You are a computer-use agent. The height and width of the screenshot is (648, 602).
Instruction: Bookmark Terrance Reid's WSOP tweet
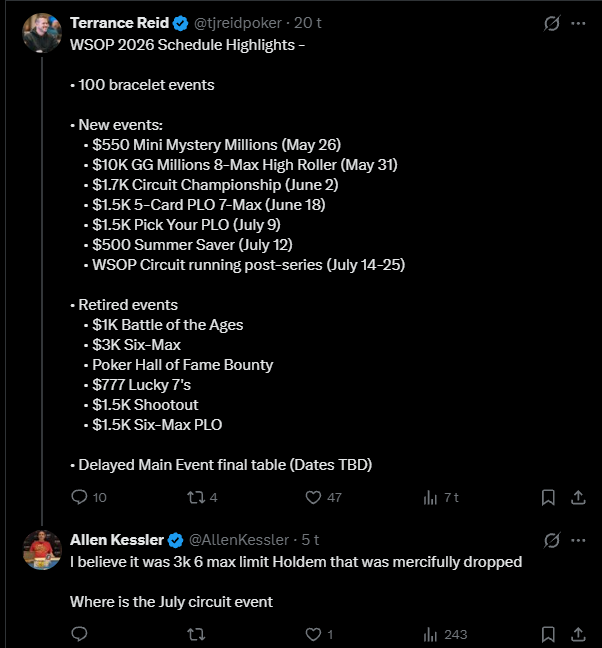click(x=548, y=497)
